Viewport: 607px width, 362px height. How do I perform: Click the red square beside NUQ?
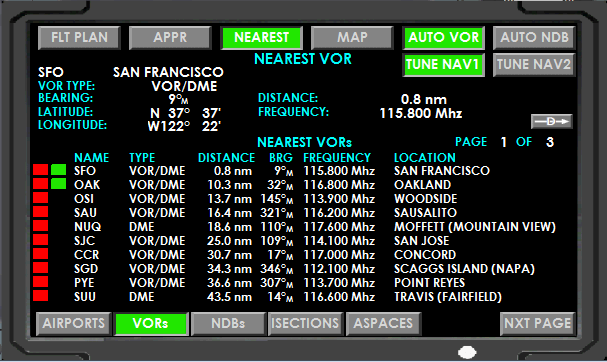pos(41,226)
